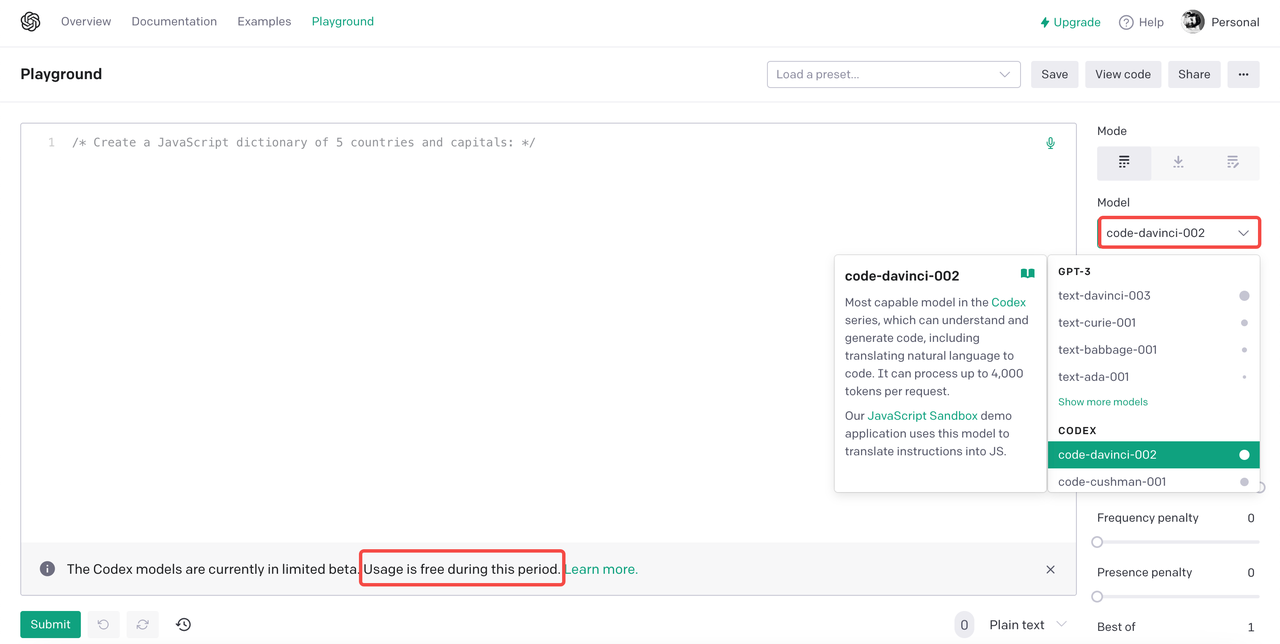Click the info icon in the notice
1280x644 pixels.
point(47,569)
